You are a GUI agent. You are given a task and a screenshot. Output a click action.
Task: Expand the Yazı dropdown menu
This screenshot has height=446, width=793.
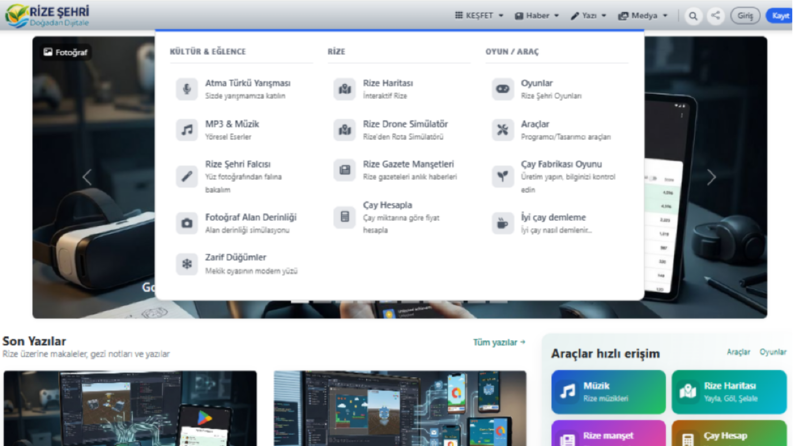coord(588,16)
